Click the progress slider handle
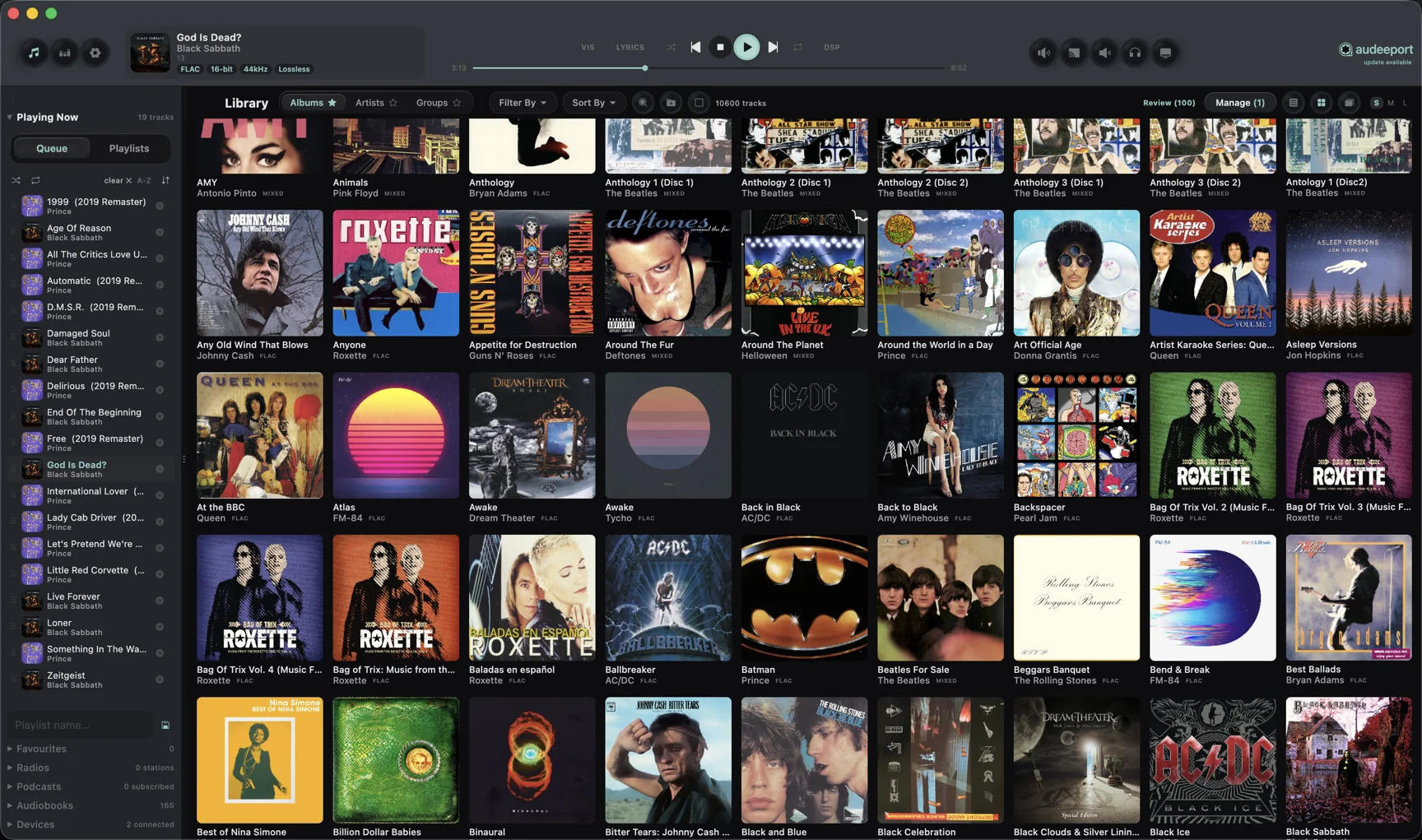The image size is (1422, 840). tap(645, 68)
